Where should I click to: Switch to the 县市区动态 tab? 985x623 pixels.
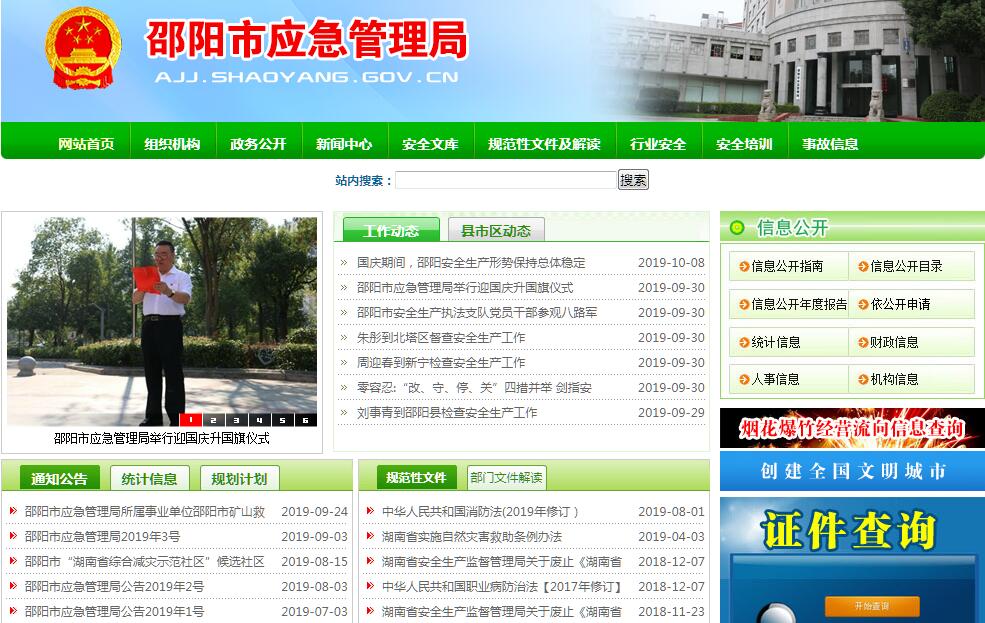496,231
